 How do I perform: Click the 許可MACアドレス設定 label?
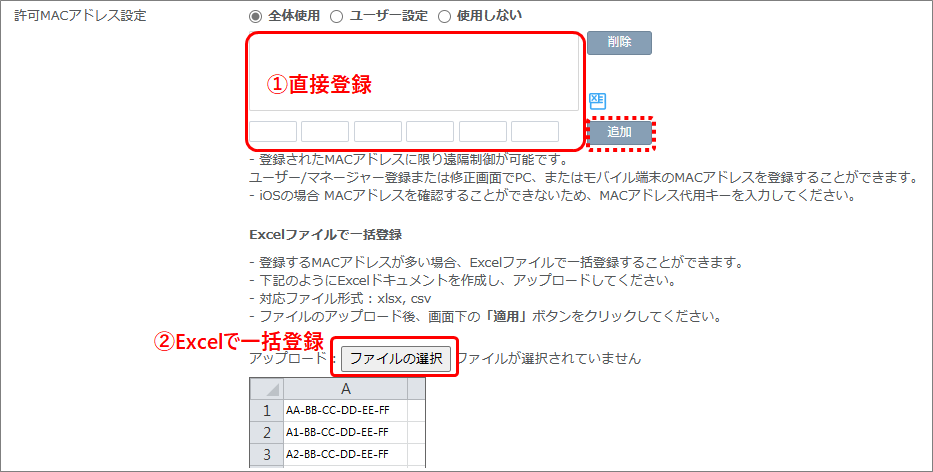80,15
